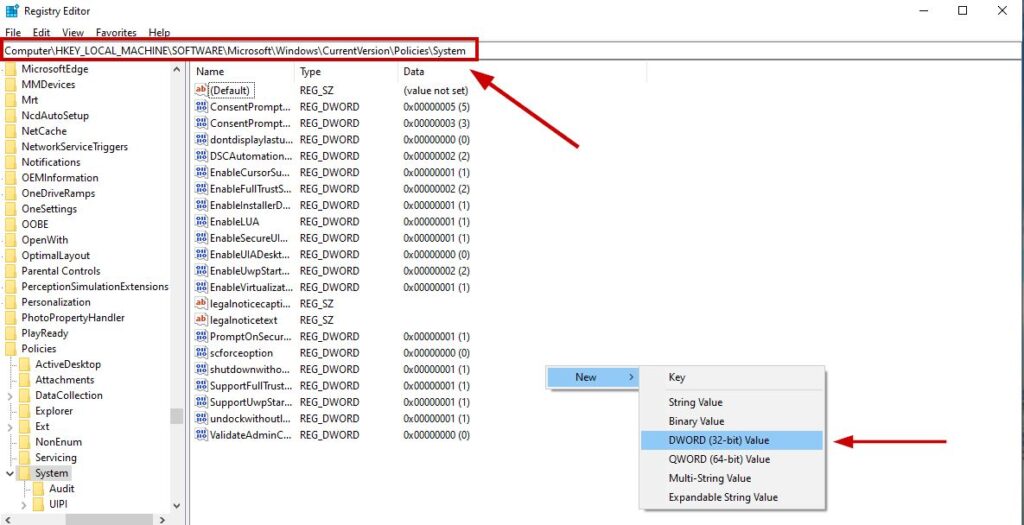1024x525 pixels.
Task: Select the MicrosoftEdge key
Action: point(55,69)
